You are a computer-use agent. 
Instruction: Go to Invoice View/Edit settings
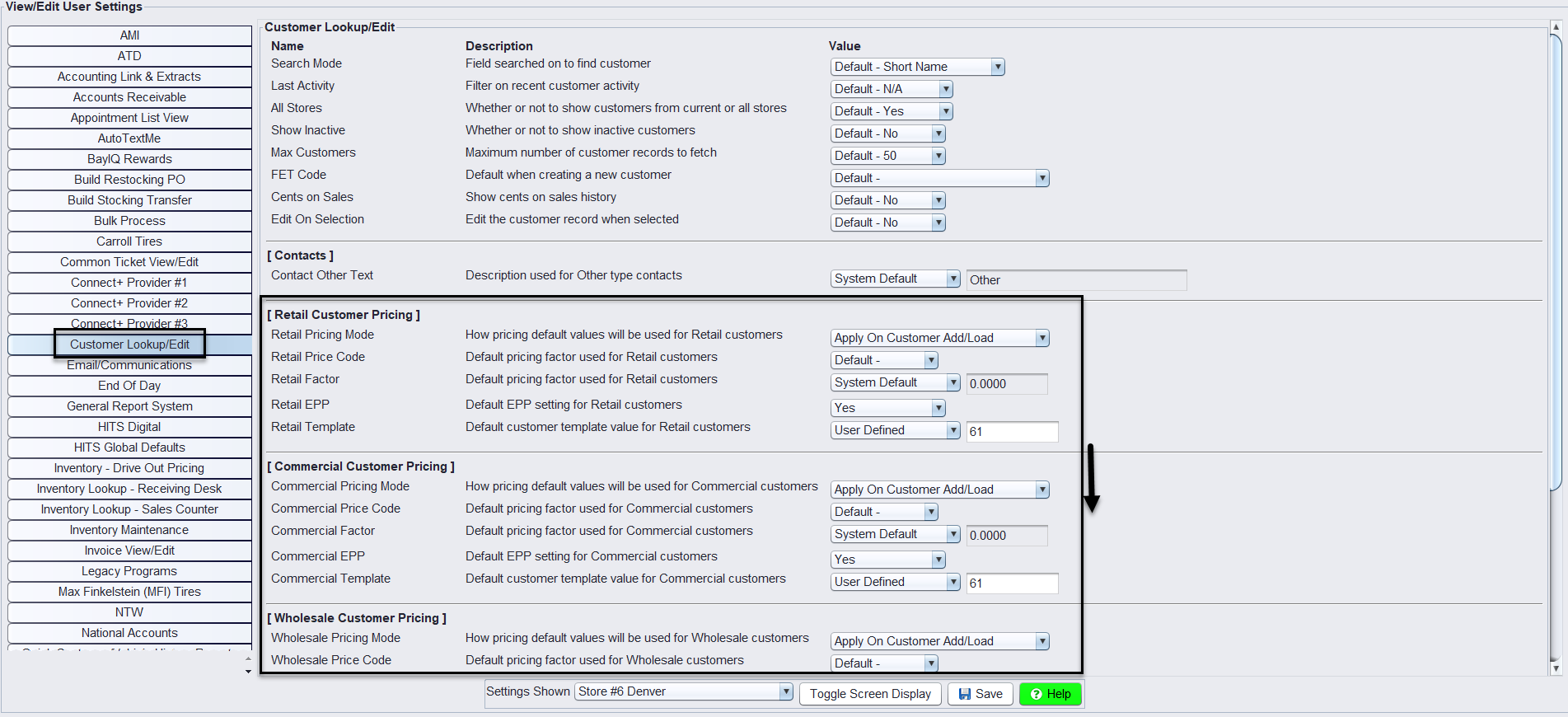[129, 551]
